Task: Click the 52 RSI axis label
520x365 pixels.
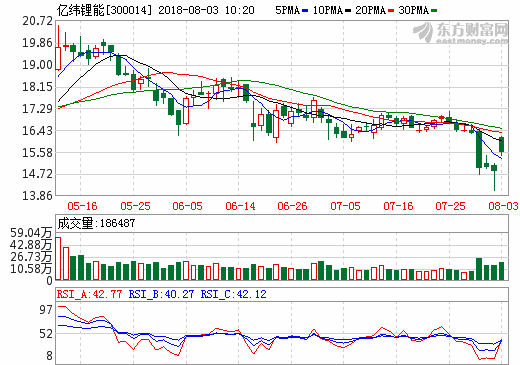Action: (46, 334)
